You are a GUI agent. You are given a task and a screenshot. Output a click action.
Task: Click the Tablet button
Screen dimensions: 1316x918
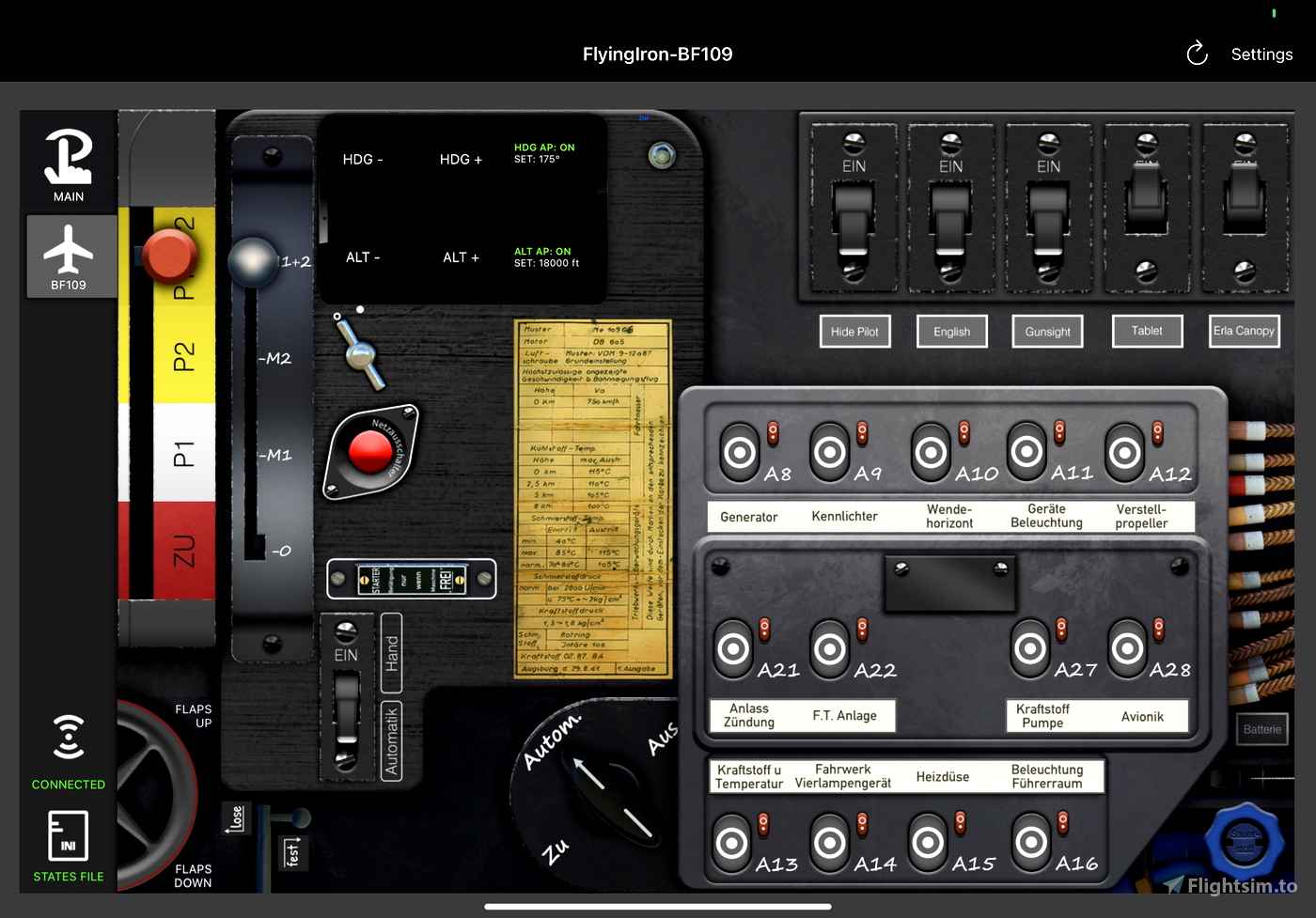[x=1147, y=331]
